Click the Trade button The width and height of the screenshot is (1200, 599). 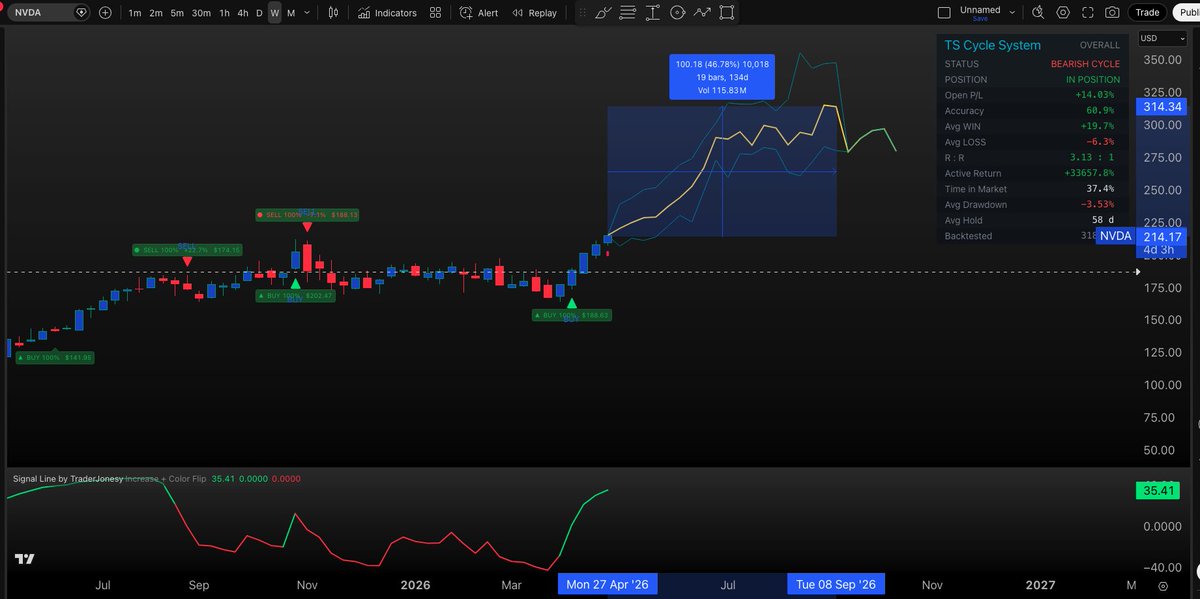pos(1147,13)
